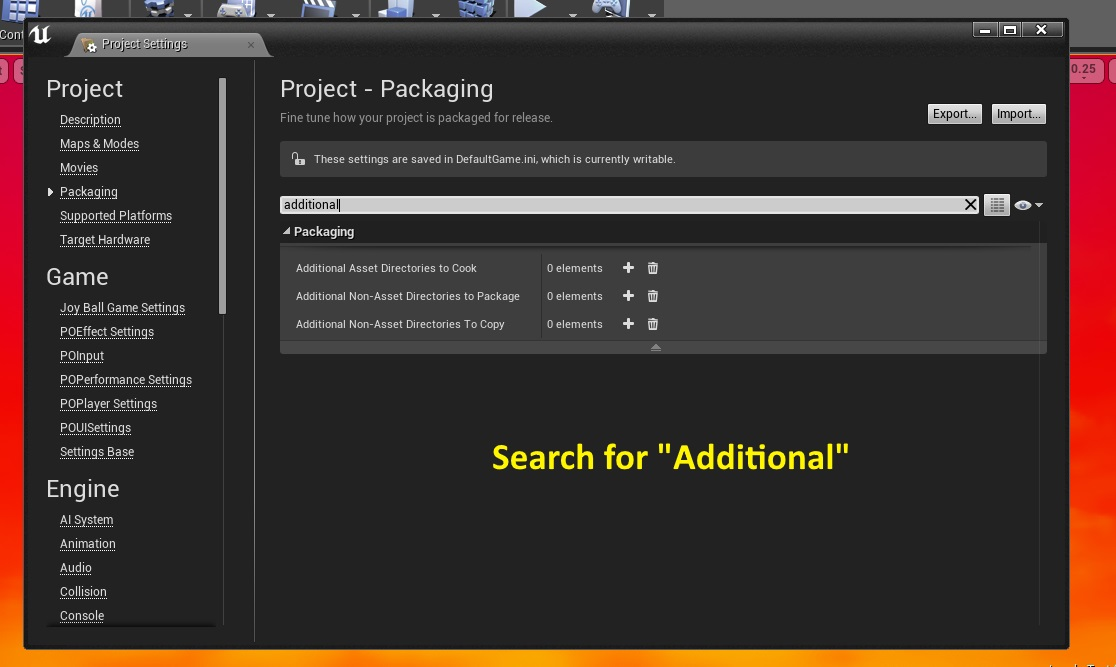Open Supported Platforms settings
This screenshot has height=667, width=1116.
116,216
